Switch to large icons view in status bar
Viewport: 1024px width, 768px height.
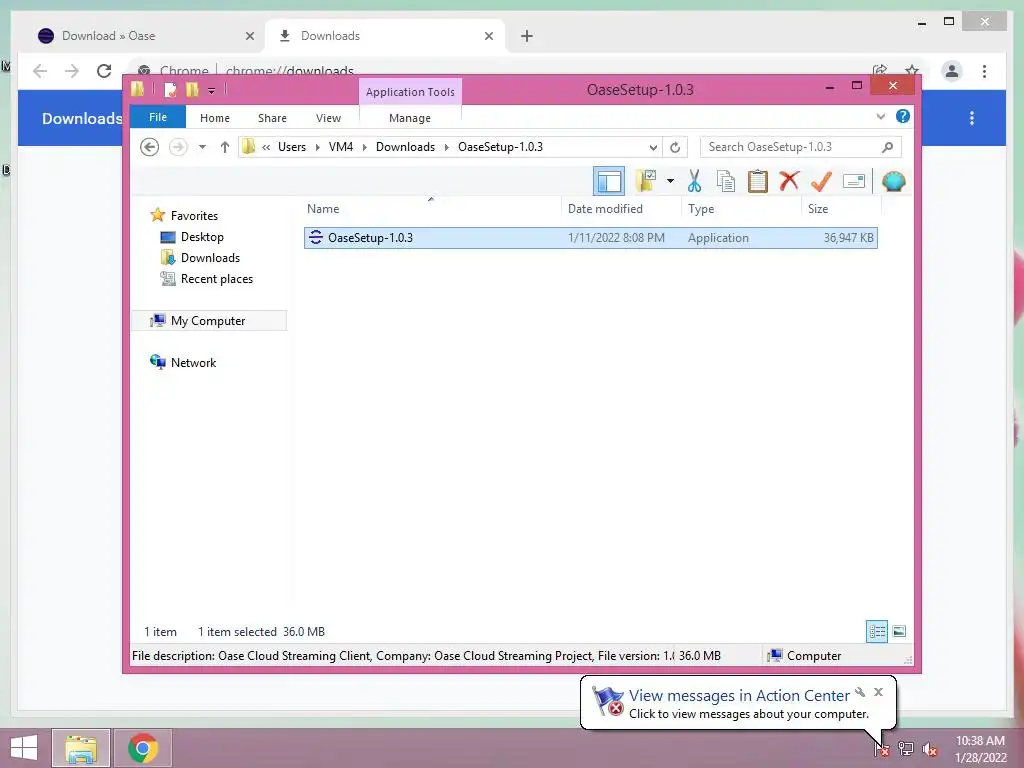pyautogui.click(x=899, y=631)
